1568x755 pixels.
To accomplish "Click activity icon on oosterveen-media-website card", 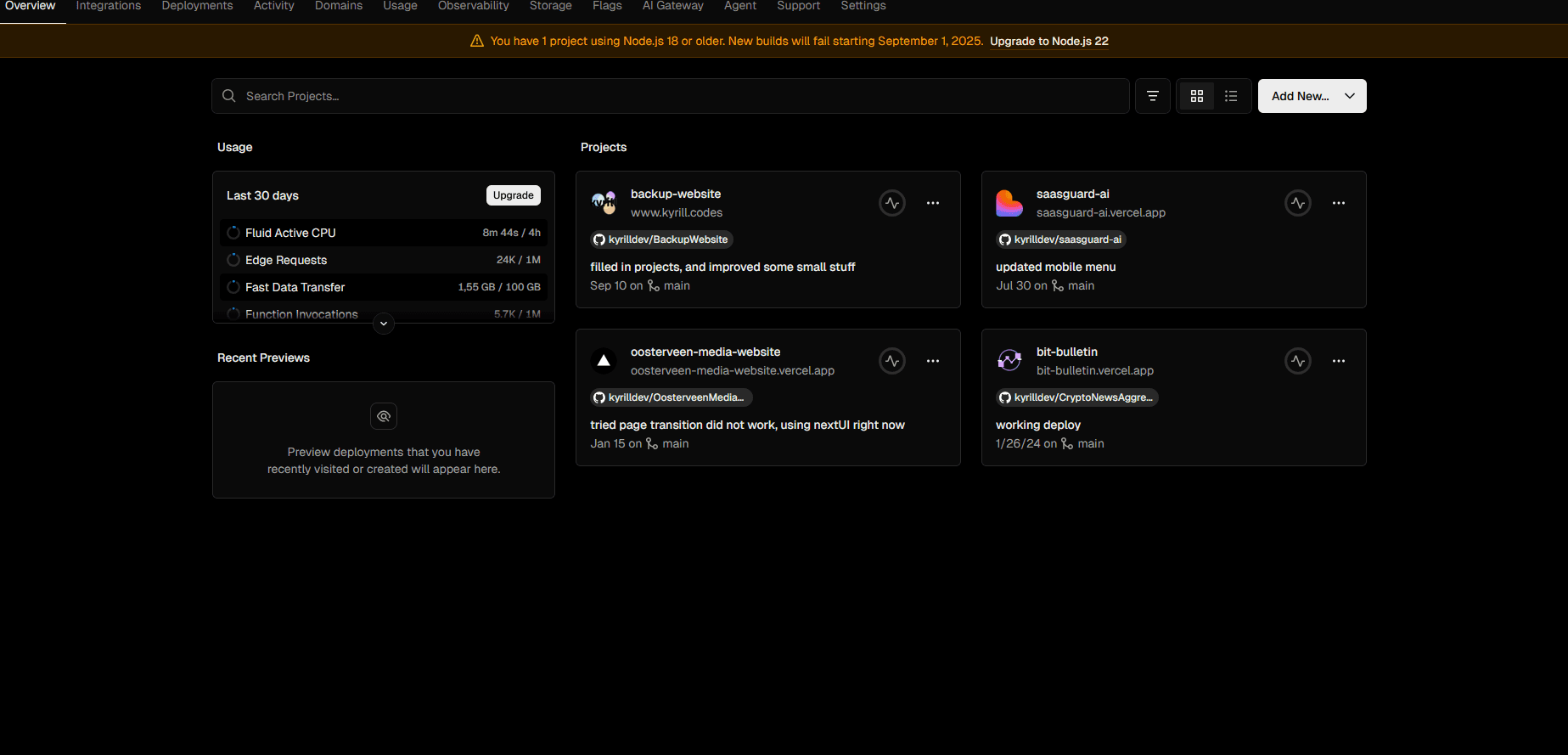I will pos(892,361).
